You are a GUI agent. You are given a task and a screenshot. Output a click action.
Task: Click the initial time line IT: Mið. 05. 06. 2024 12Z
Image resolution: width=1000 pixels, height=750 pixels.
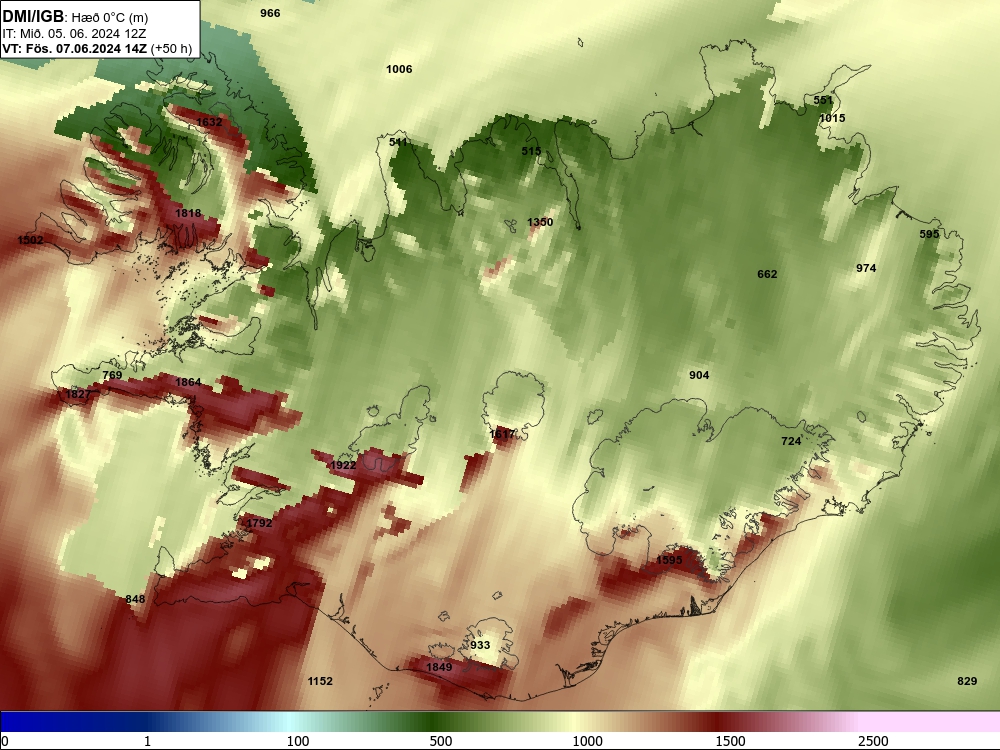tap(74, 34)
